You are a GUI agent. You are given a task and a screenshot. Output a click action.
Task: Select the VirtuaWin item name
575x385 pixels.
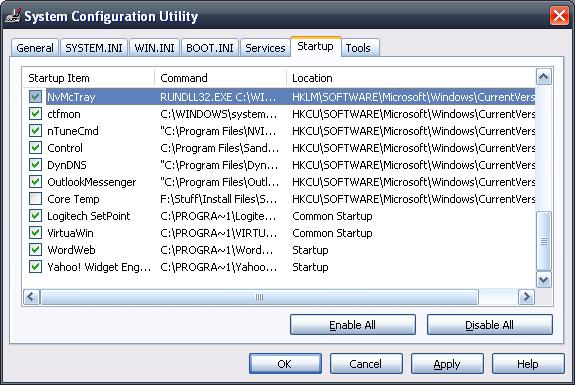point(70,232)
